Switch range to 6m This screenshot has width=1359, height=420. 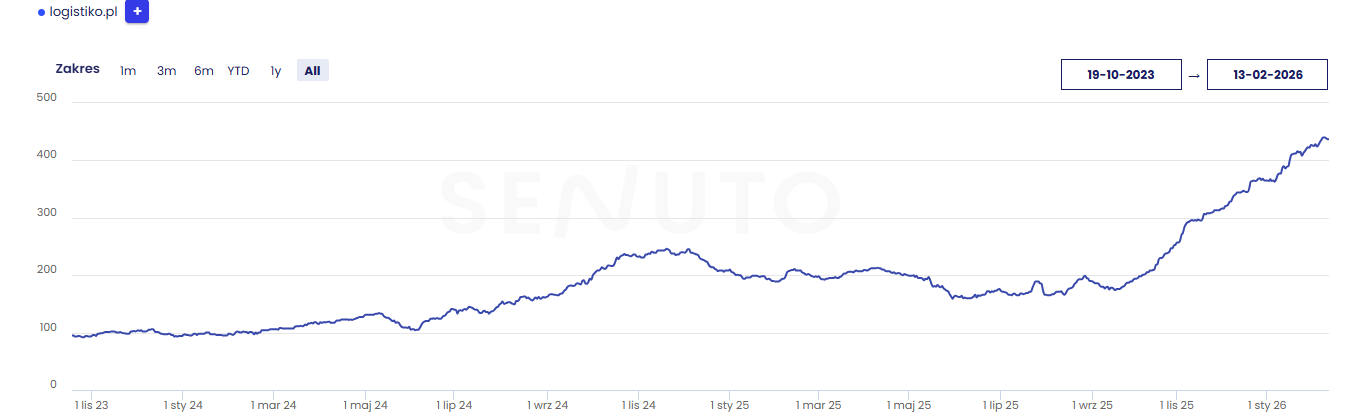click(204, 70)
